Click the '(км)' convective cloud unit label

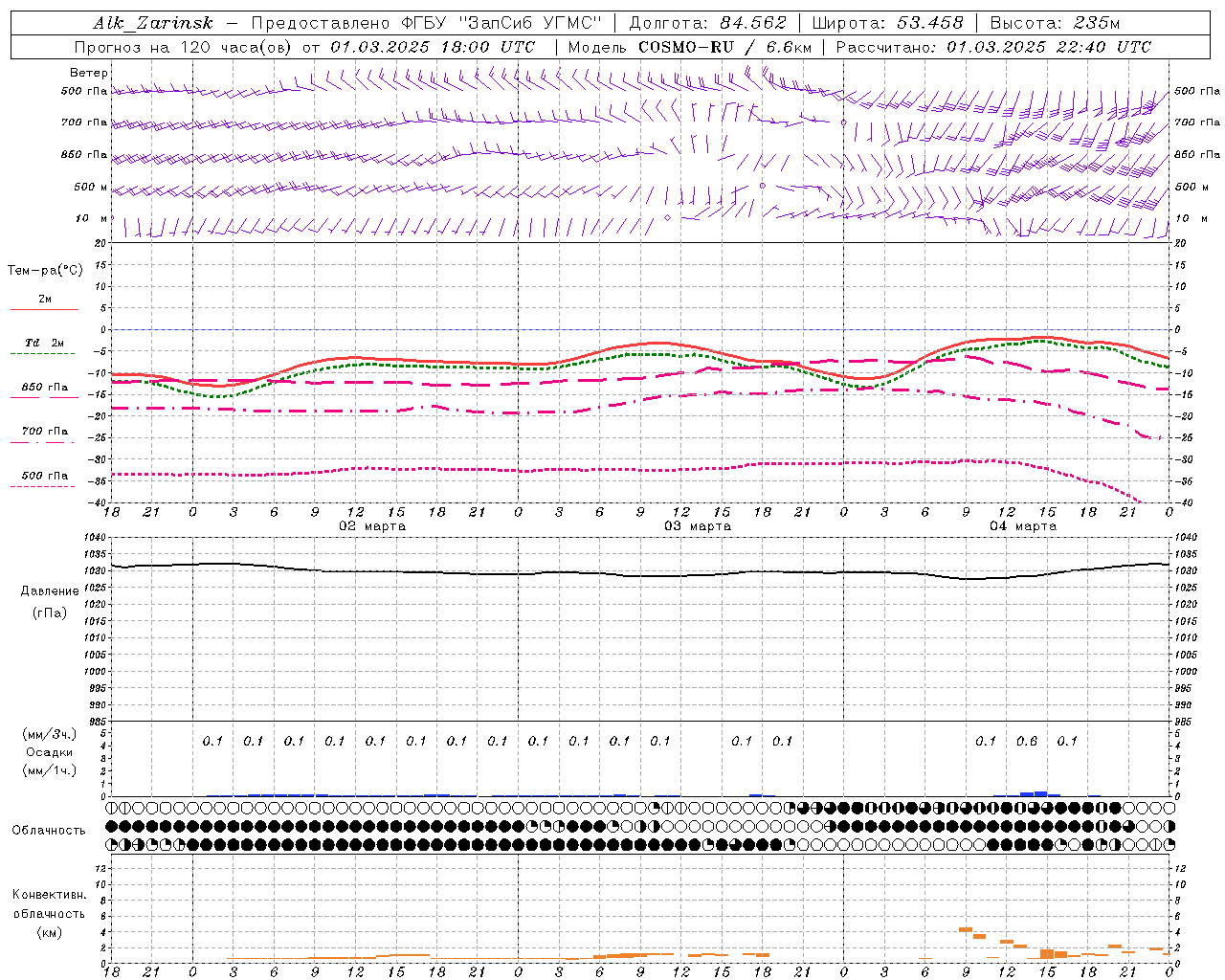(x=49, y=932)
